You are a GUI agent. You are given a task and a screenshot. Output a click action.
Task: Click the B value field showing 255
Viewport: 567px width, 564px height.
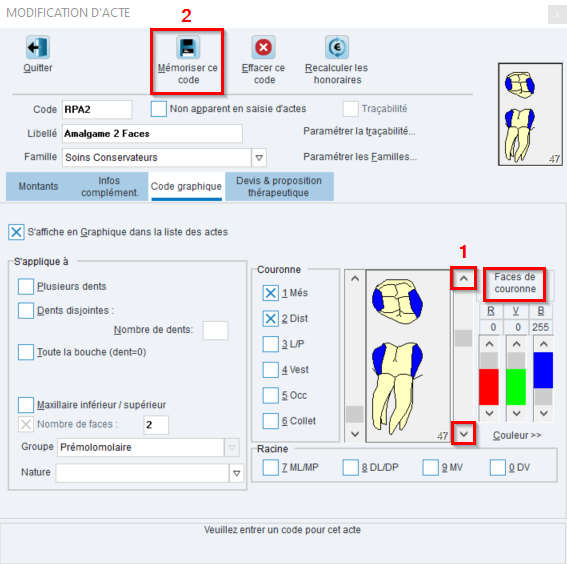541,327
